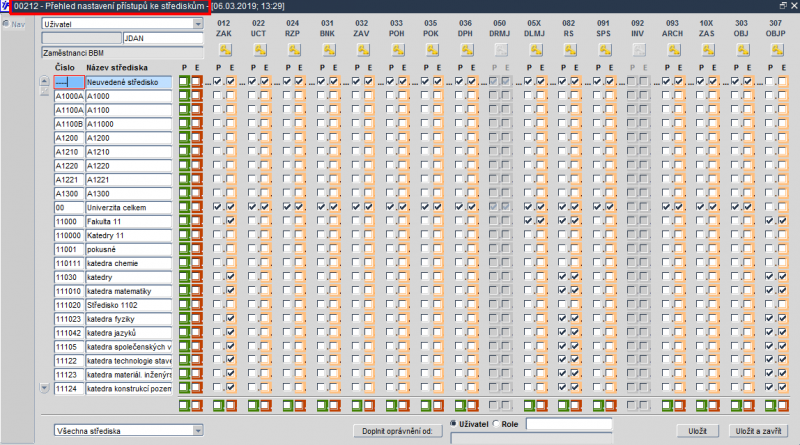Click the list scroll-up arrow

click(x=44, y=81)
